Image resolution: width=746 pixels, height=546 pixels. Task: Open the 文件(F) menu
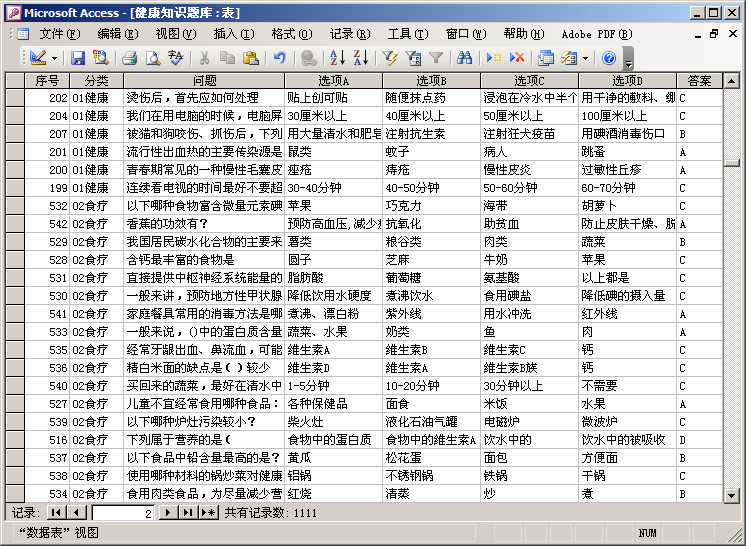(x=60, y=34)
